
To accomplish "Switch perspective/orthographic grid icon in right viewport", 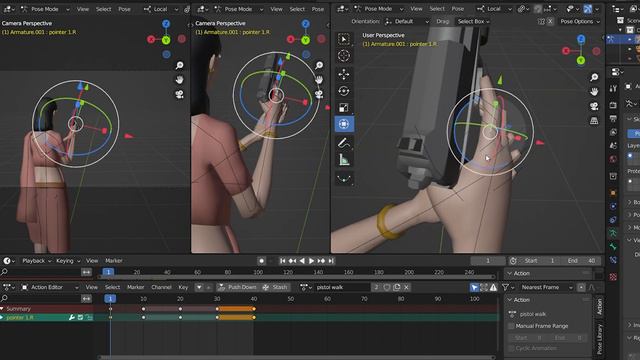I will 594,120.
